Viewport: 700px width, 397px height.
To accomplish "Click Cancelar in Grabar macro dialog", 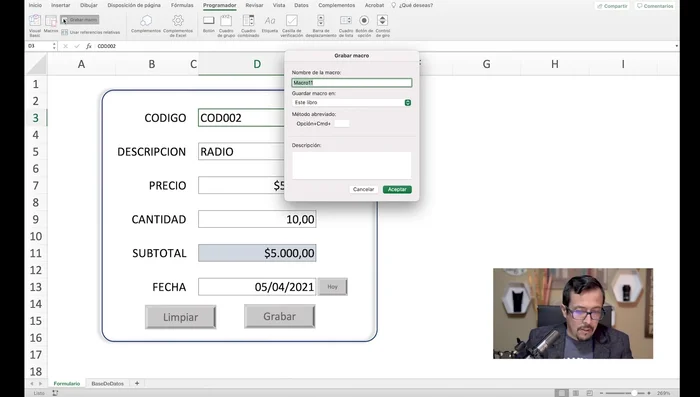I will [363, 189].
